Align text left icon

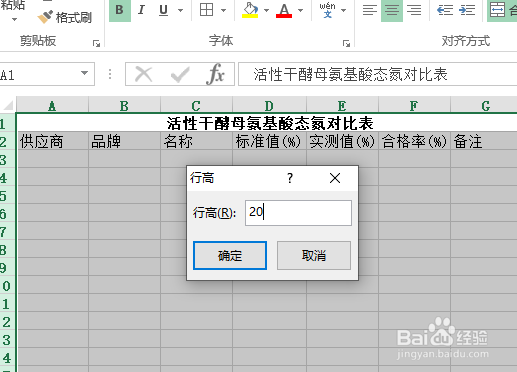[370, 10]
